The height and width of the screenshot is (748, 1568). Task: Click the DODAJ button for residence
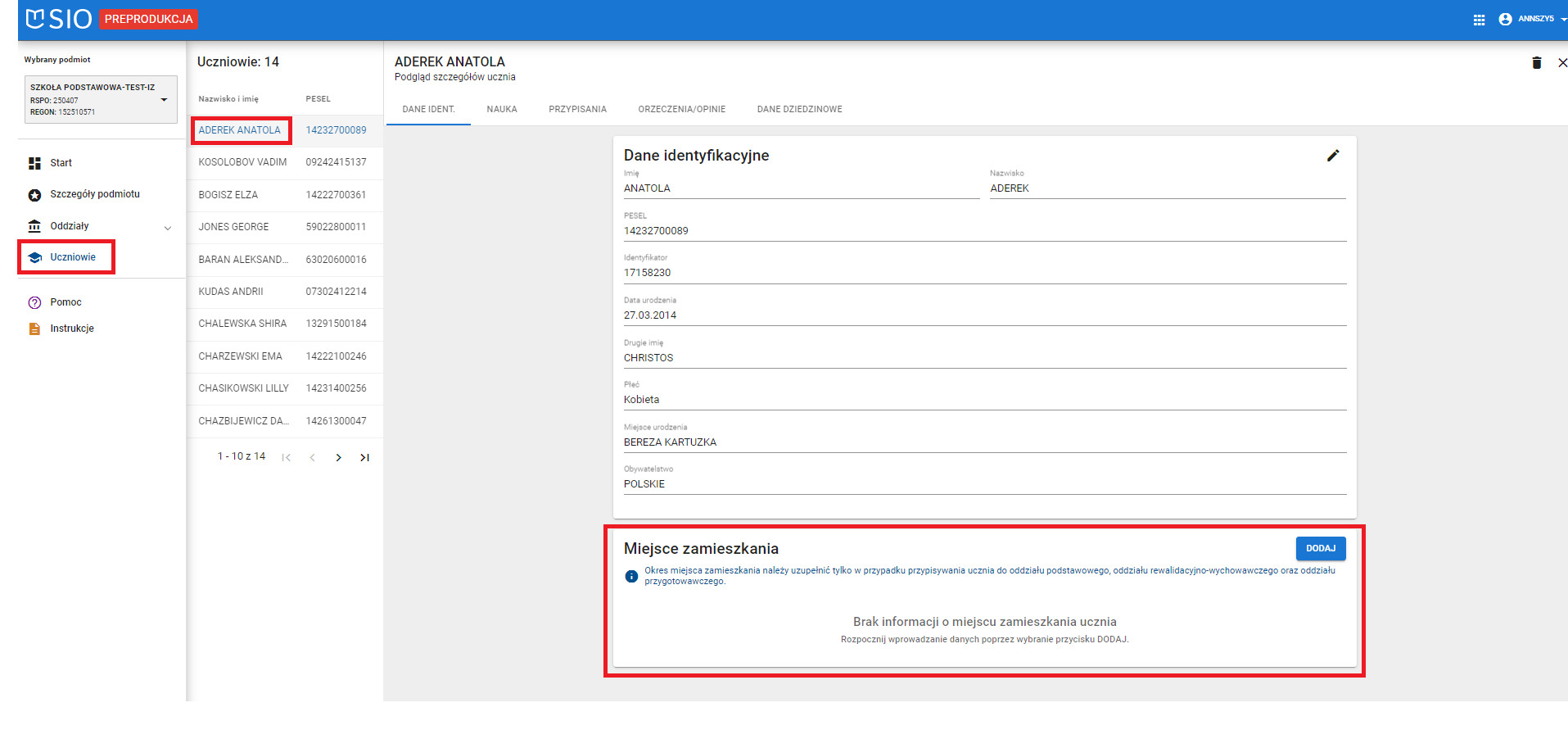point(1321,548)
